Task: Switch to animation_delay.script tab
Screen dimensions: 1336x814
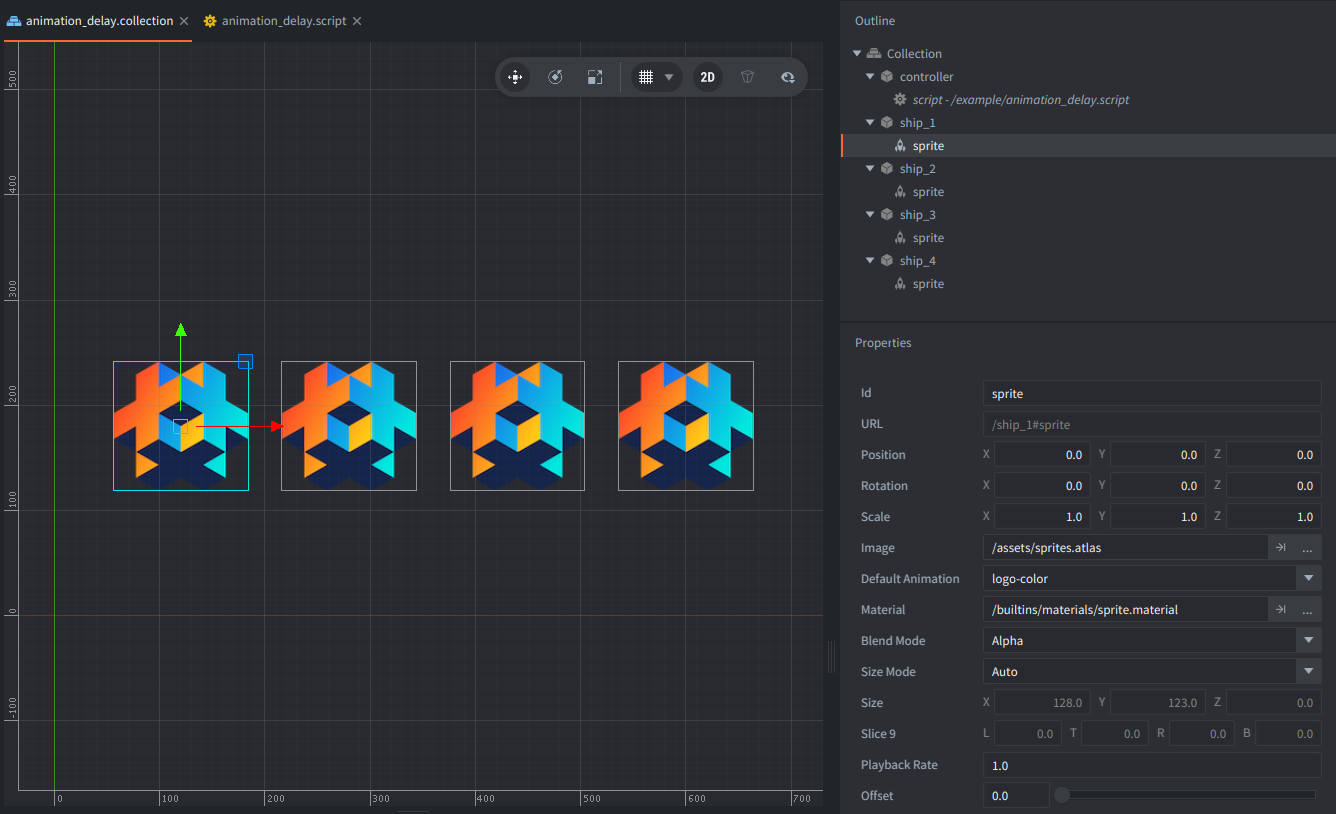Action: [283, 21]
